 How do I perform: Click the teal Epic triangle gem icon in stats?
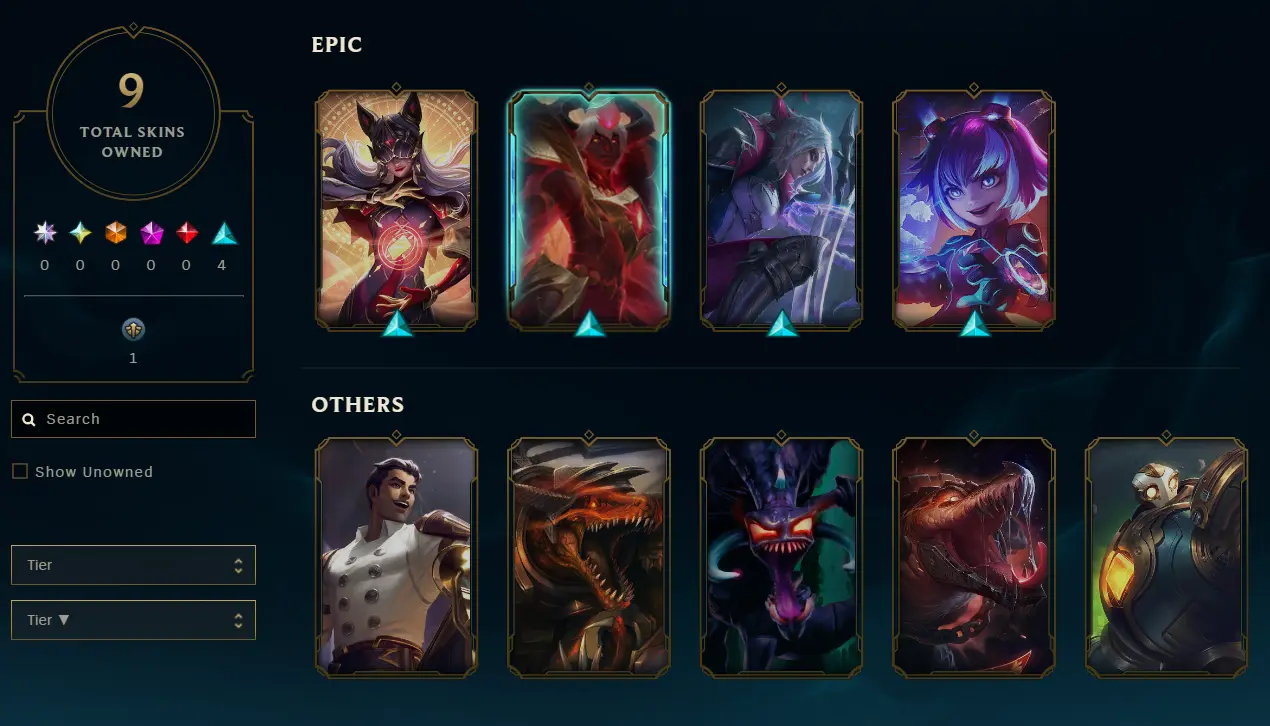coord(224,233)
